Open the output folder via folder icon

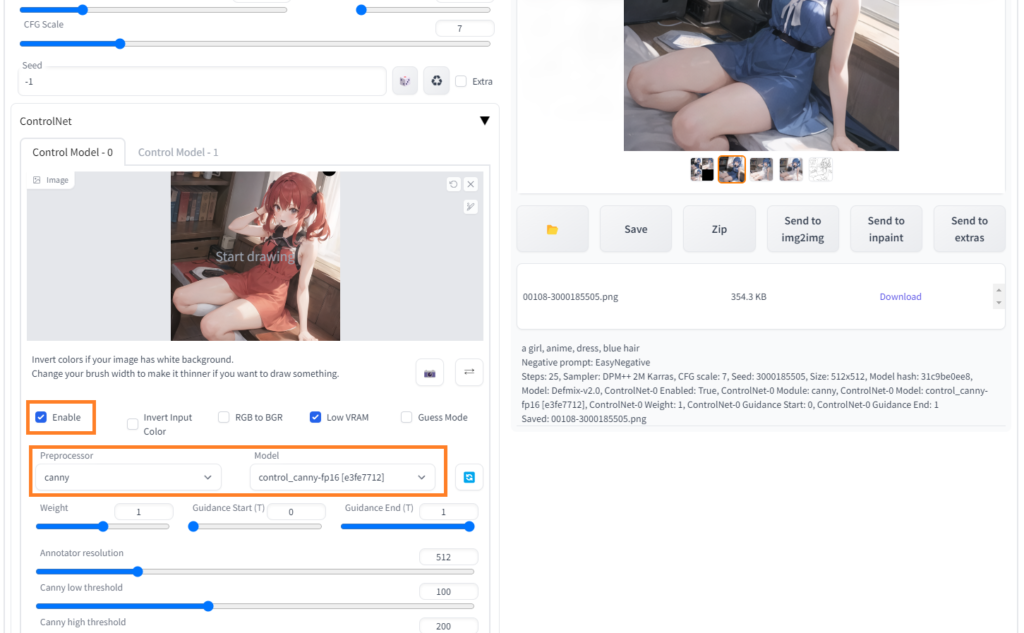coord(552,229)
